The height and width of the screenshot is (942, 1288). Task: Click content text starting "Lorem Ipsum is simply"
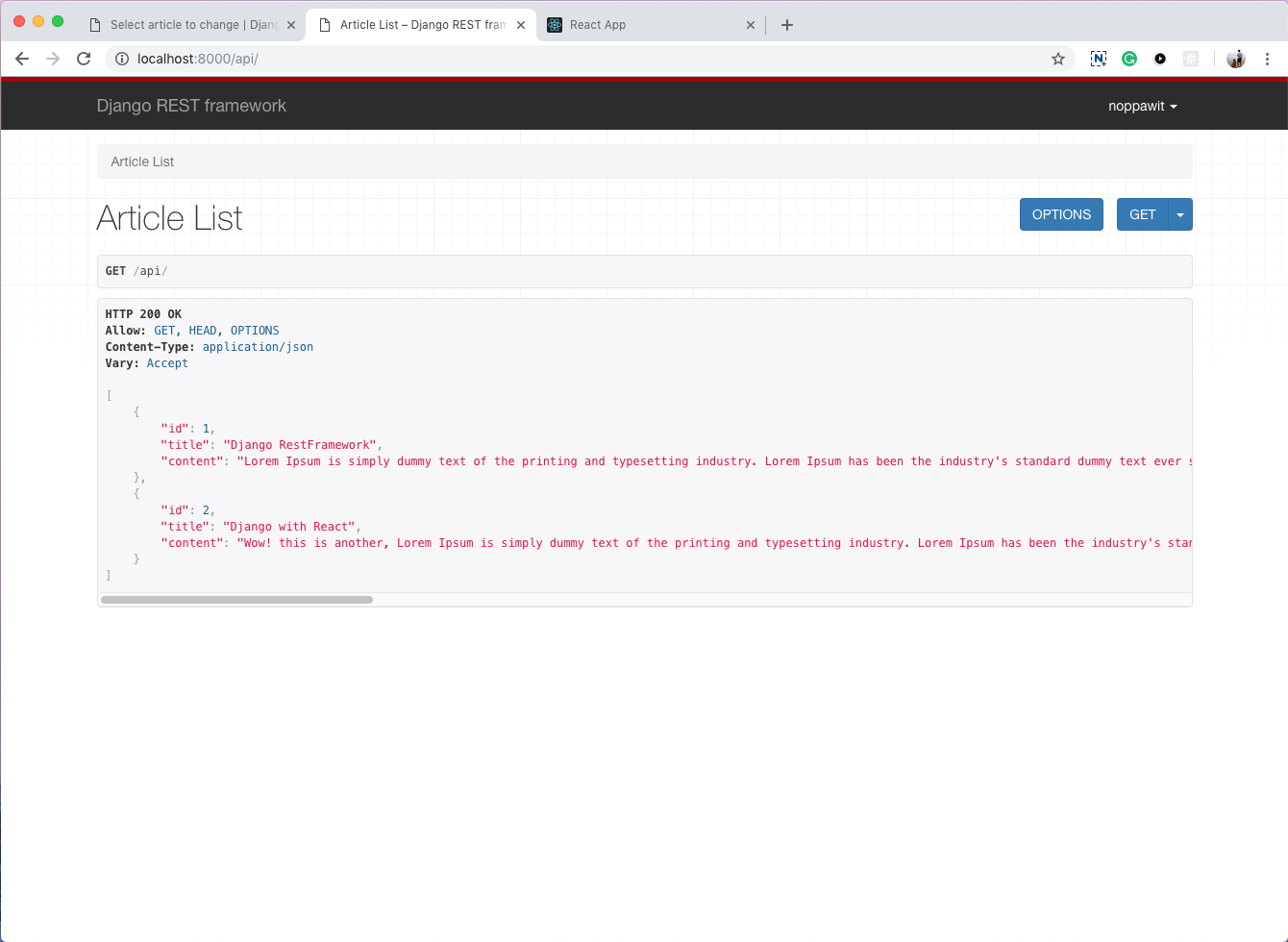point(714,461)
